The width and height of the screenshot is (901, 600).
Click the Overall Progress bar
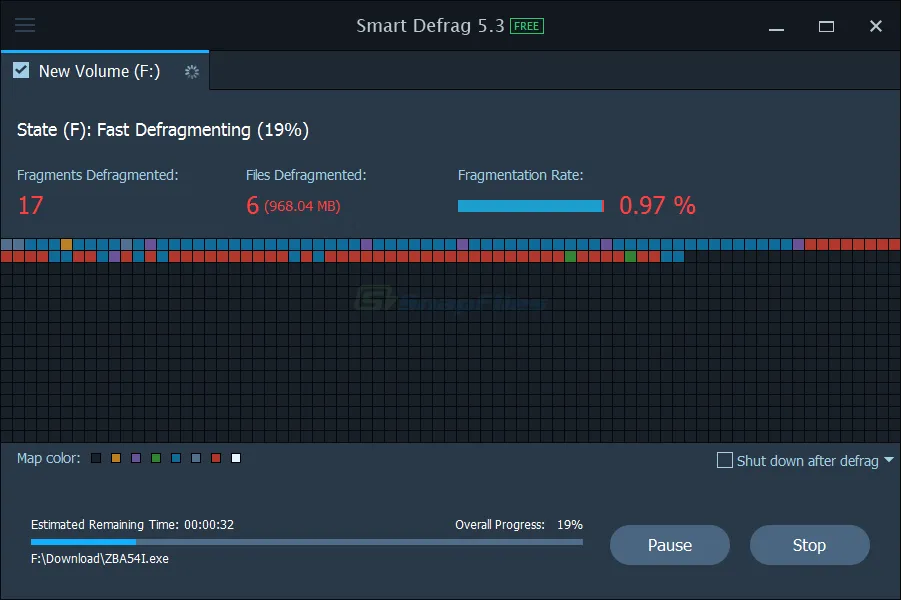click(307, 542)
